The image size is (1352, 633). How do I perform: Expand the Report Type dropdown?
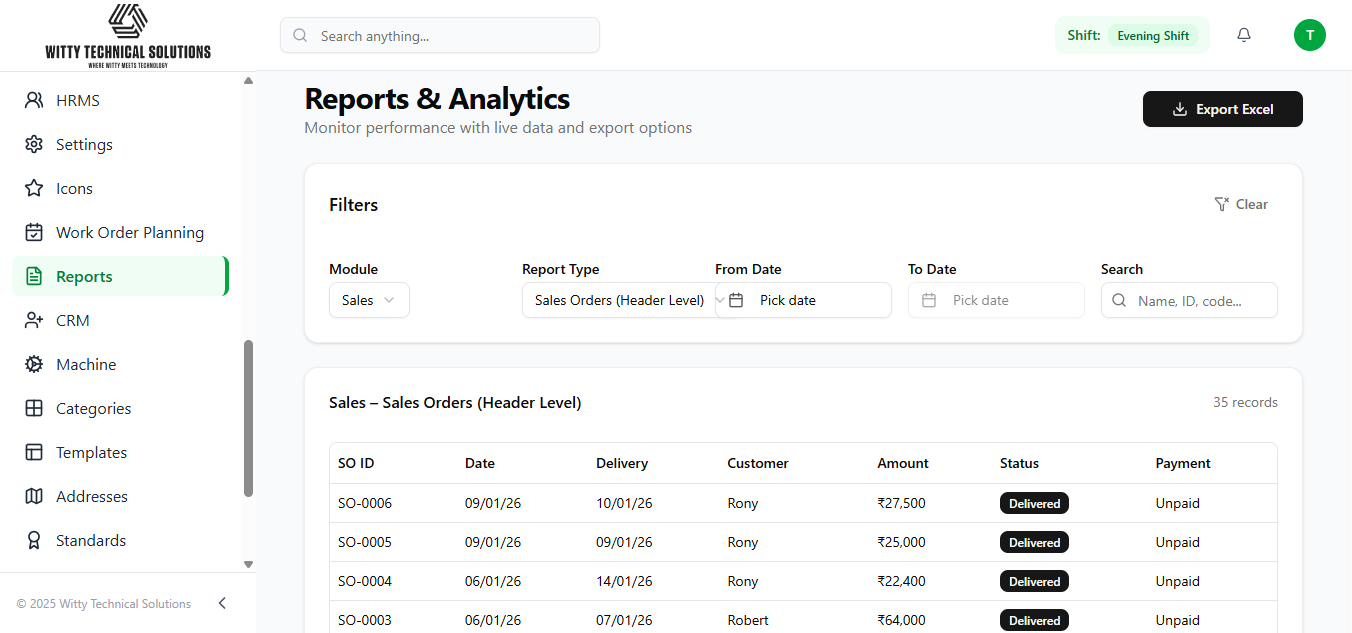(x=620, y=300)
